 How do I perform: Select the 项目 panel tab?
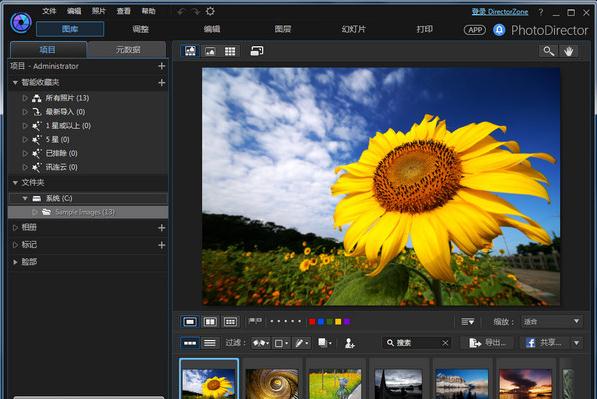tap(48, 50)
